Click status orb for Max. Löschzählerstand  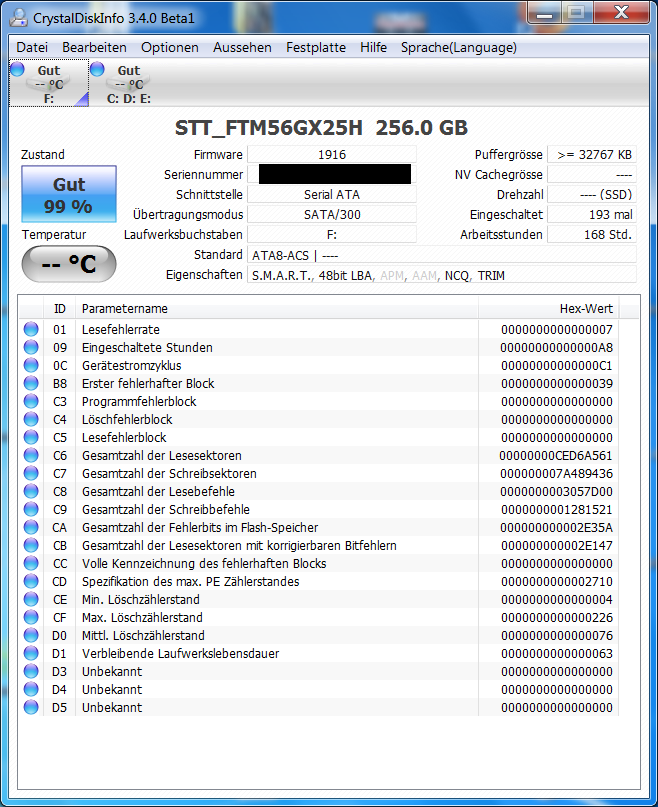(31, 617)
